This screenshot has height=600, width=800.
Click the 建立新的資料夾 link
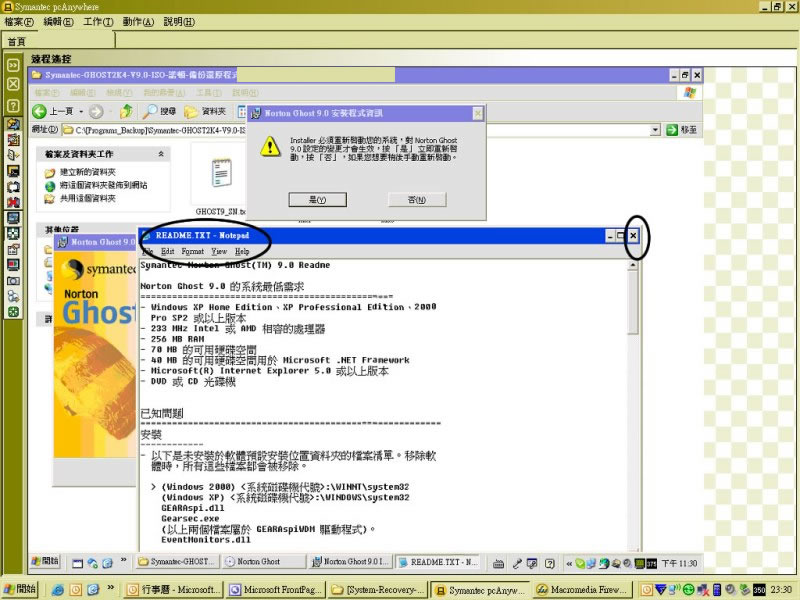click(x=88, y=172)
